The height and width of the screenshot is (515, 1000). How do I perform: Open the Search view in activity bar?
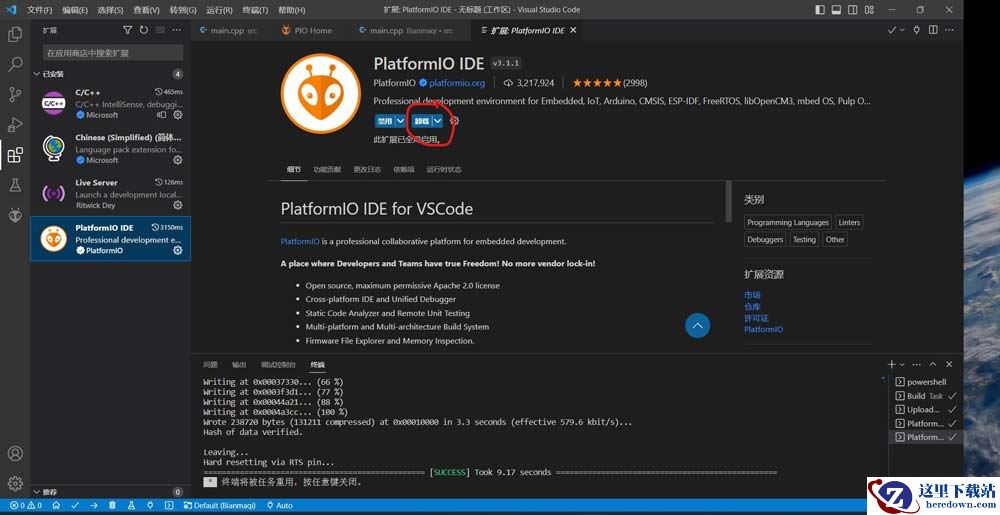click(15, 64)
